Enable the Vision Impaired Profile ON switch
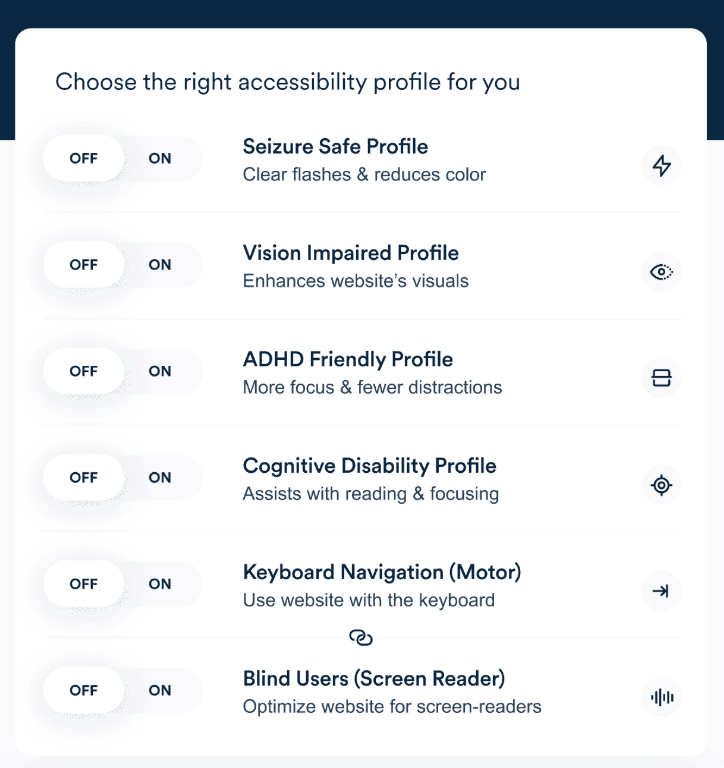 click(x=160, y=265)
